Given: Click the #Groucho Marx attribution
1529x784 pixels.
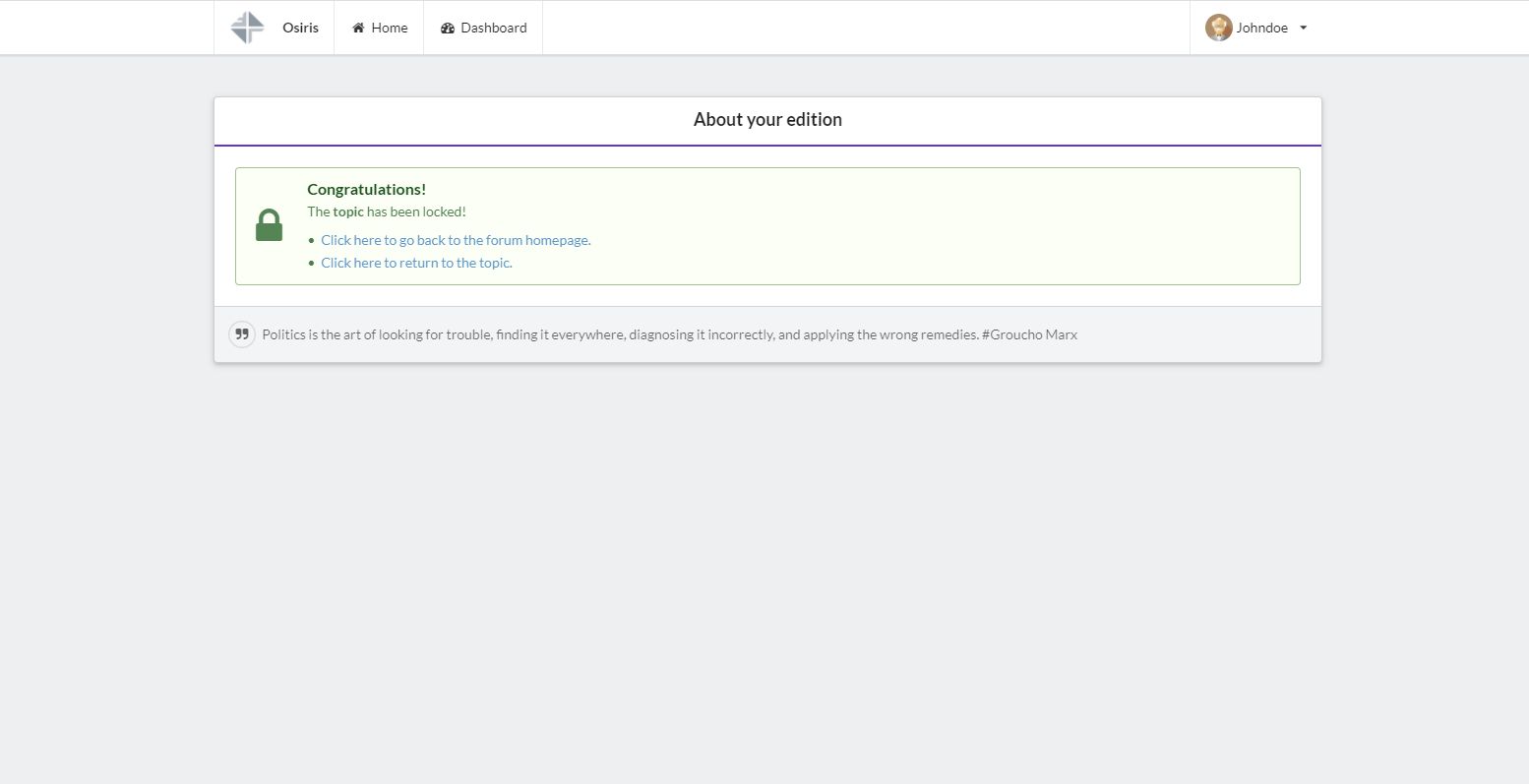Looking at the screenshot, I should point(1029,334).
